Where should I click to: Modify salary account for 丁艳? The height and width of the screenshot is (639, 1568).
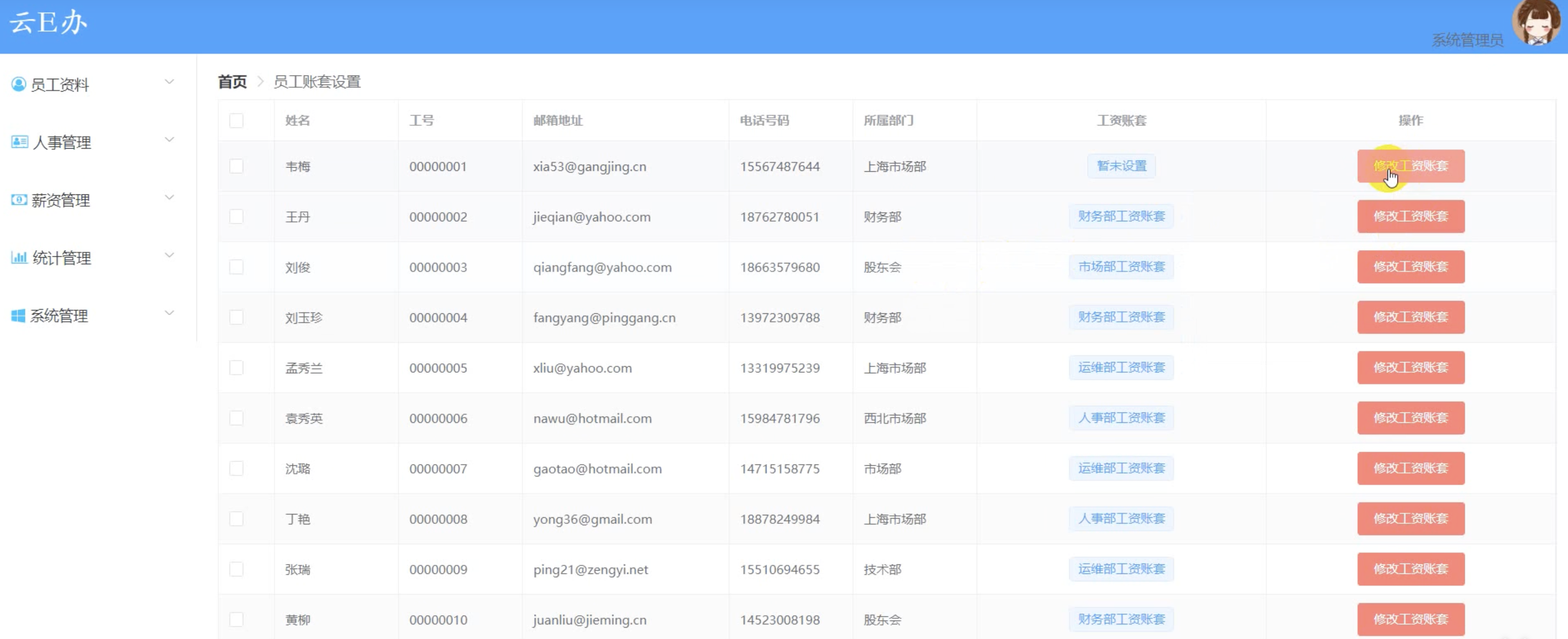click(x=1410, y=519)
